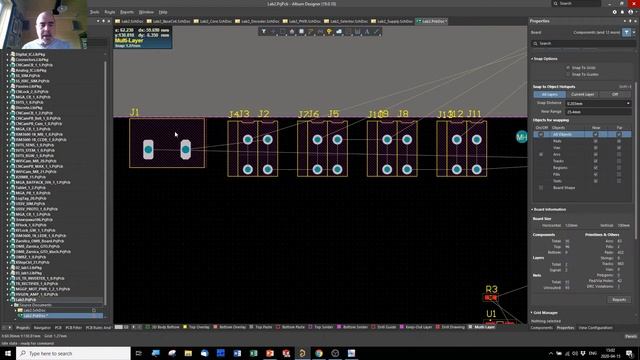Click the Reports button in Board Information

click(x=619, y=300)
